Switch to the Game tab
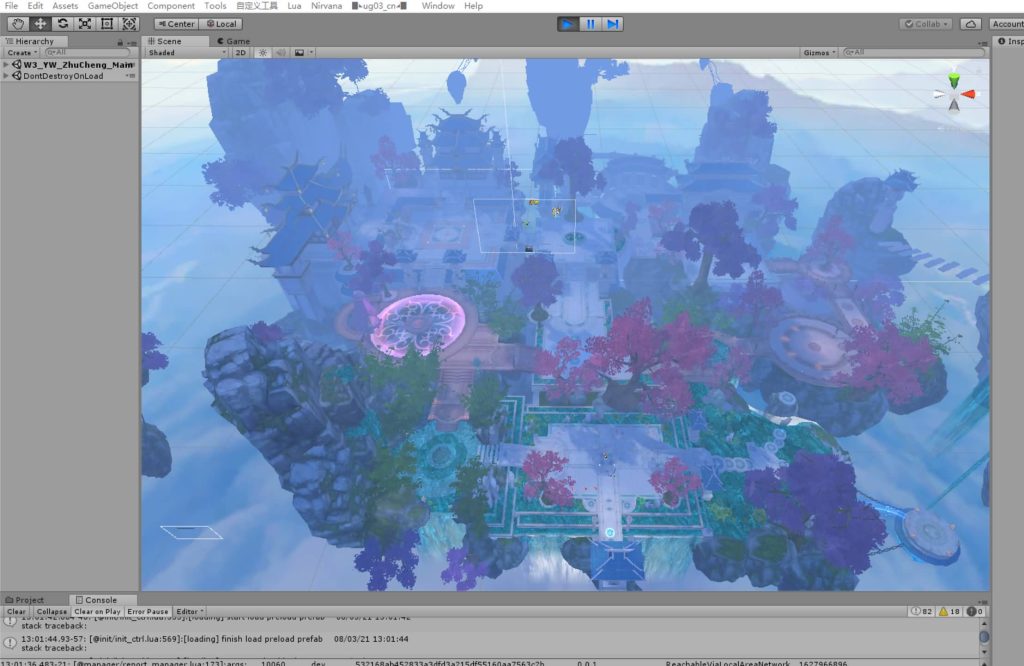Image resolution: width=1024 pixels, height=666 pixels. [233, 41]
